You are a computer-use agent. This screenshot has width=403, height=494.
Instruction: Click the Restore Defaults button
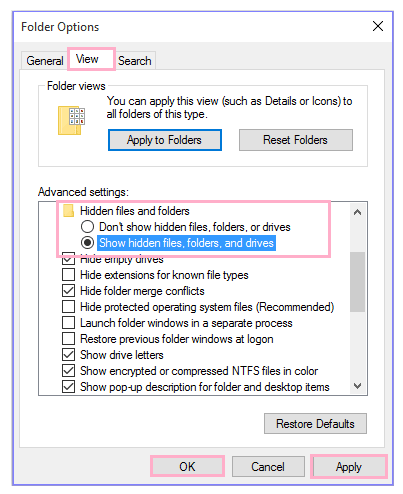pyautogui.click(x=315, y=424)
